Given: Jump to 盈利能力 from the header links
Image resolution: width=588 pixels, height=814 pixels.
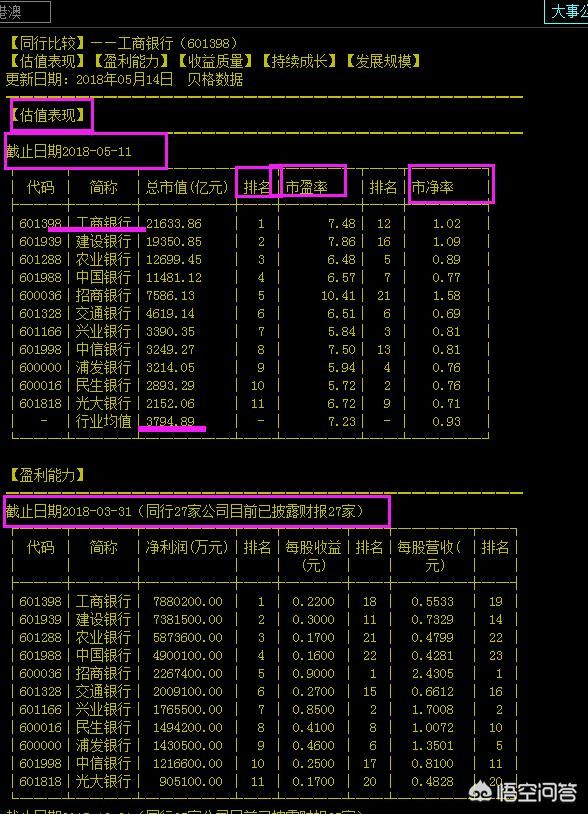Looking at the screenshot, I should click(131, 61).
